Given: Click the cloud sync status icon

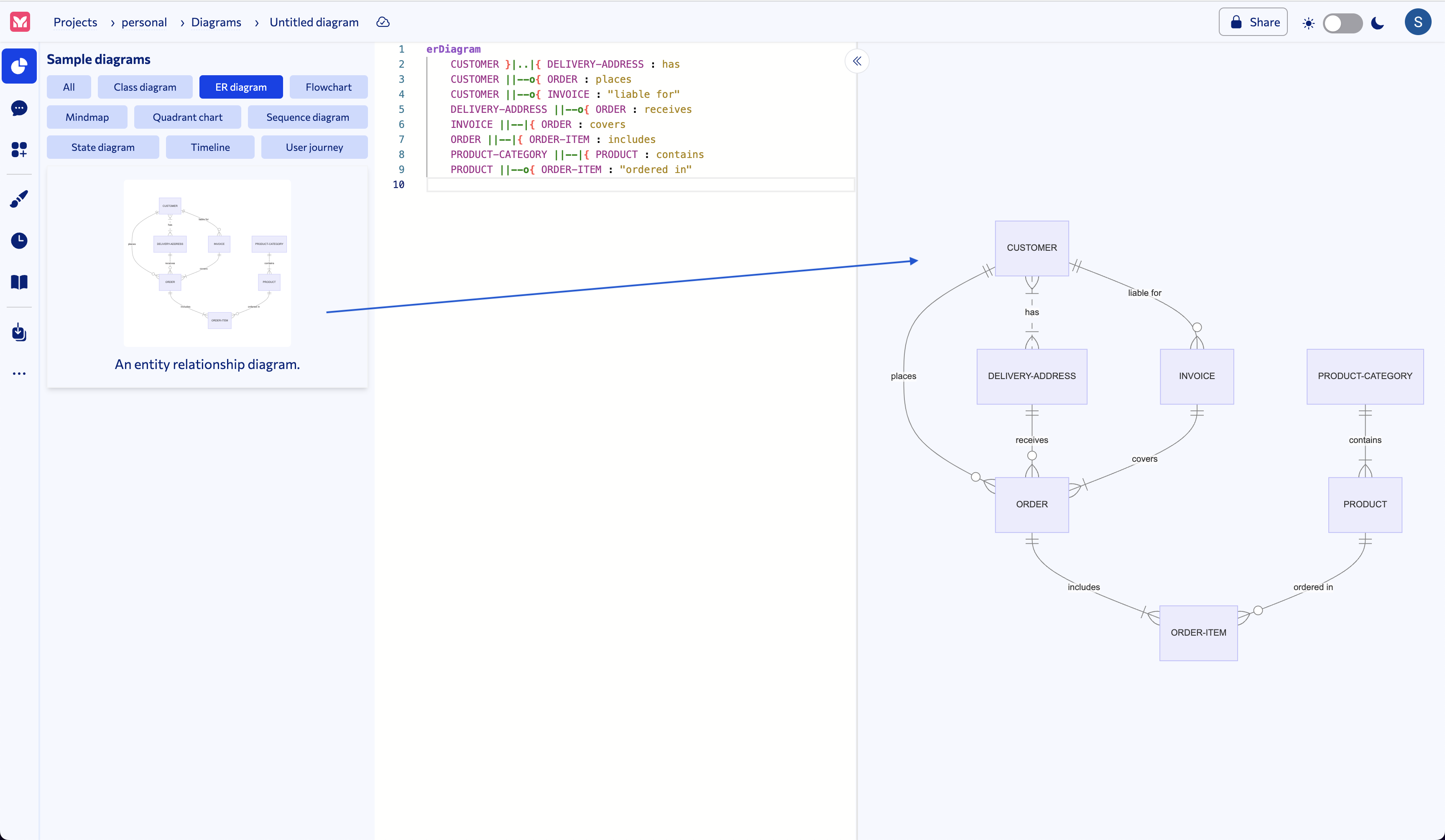Looking at the screenshot, I should 383,22.
